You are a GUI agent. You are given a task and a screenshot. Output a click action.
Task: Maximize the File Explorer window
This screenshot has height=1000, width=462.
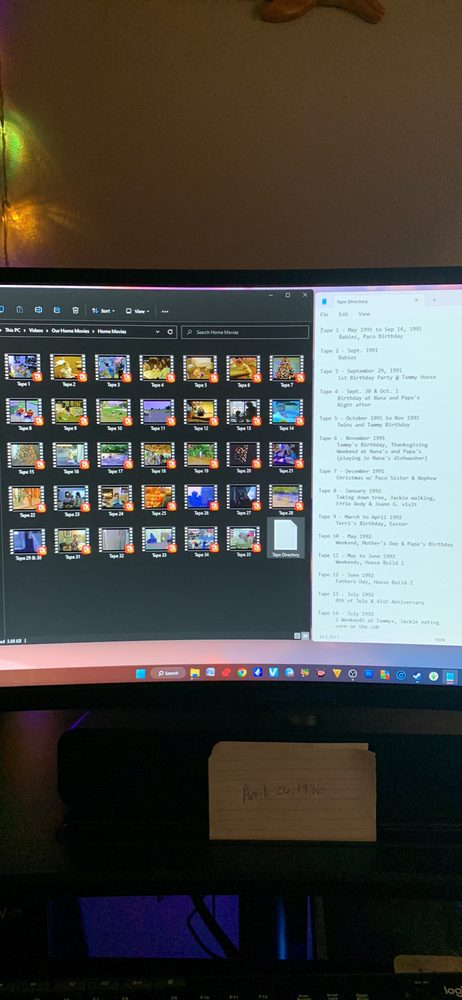pos(287,295)
